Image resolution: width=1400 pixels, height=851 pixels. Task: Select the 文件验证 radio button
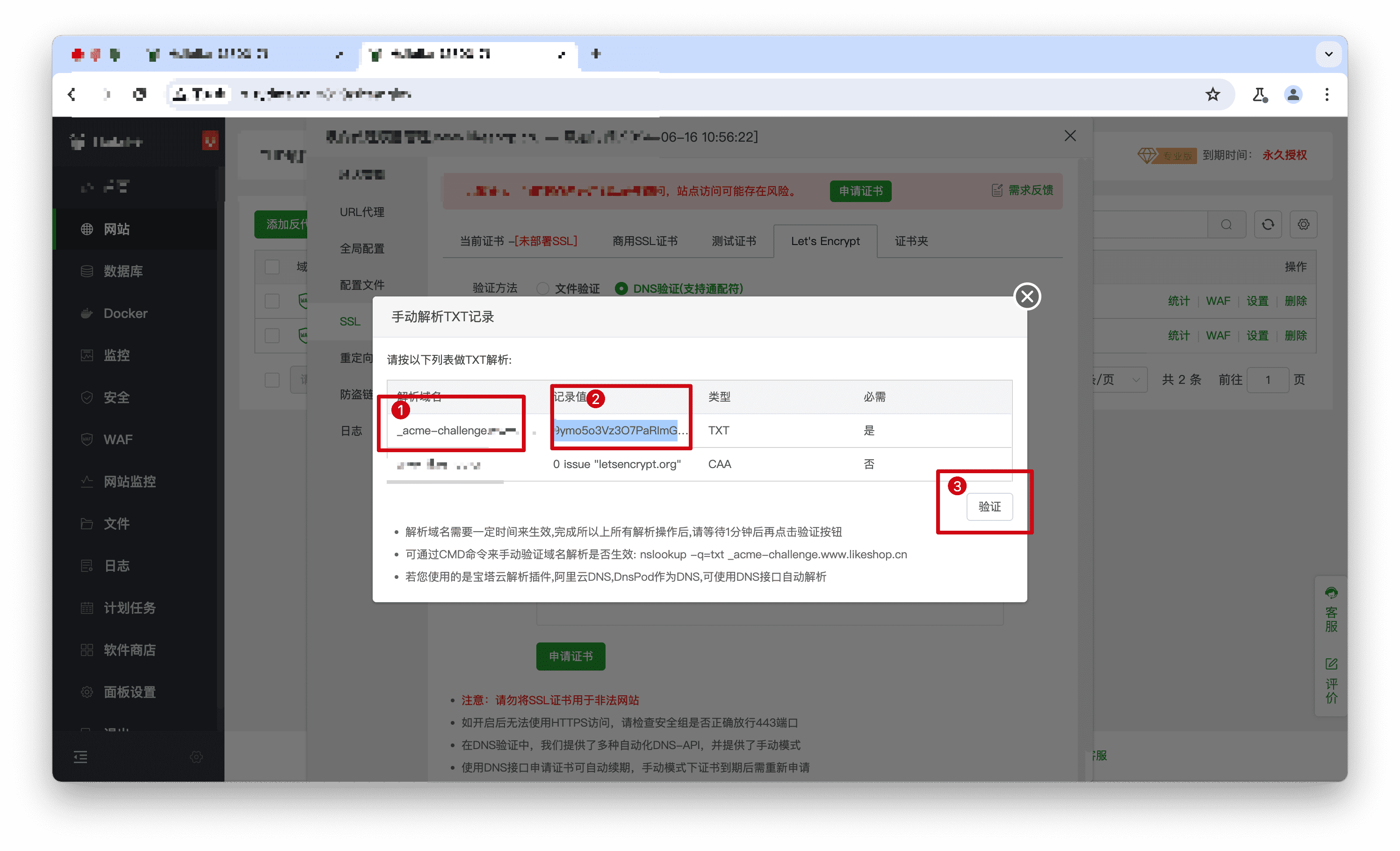pos(542,288)
